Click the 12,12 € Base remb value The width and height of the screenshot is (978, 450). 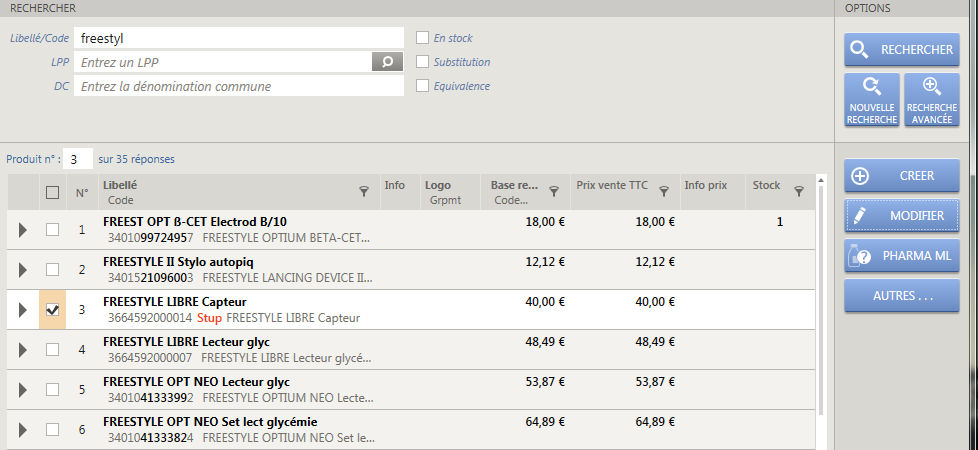[x=545, y=262]
